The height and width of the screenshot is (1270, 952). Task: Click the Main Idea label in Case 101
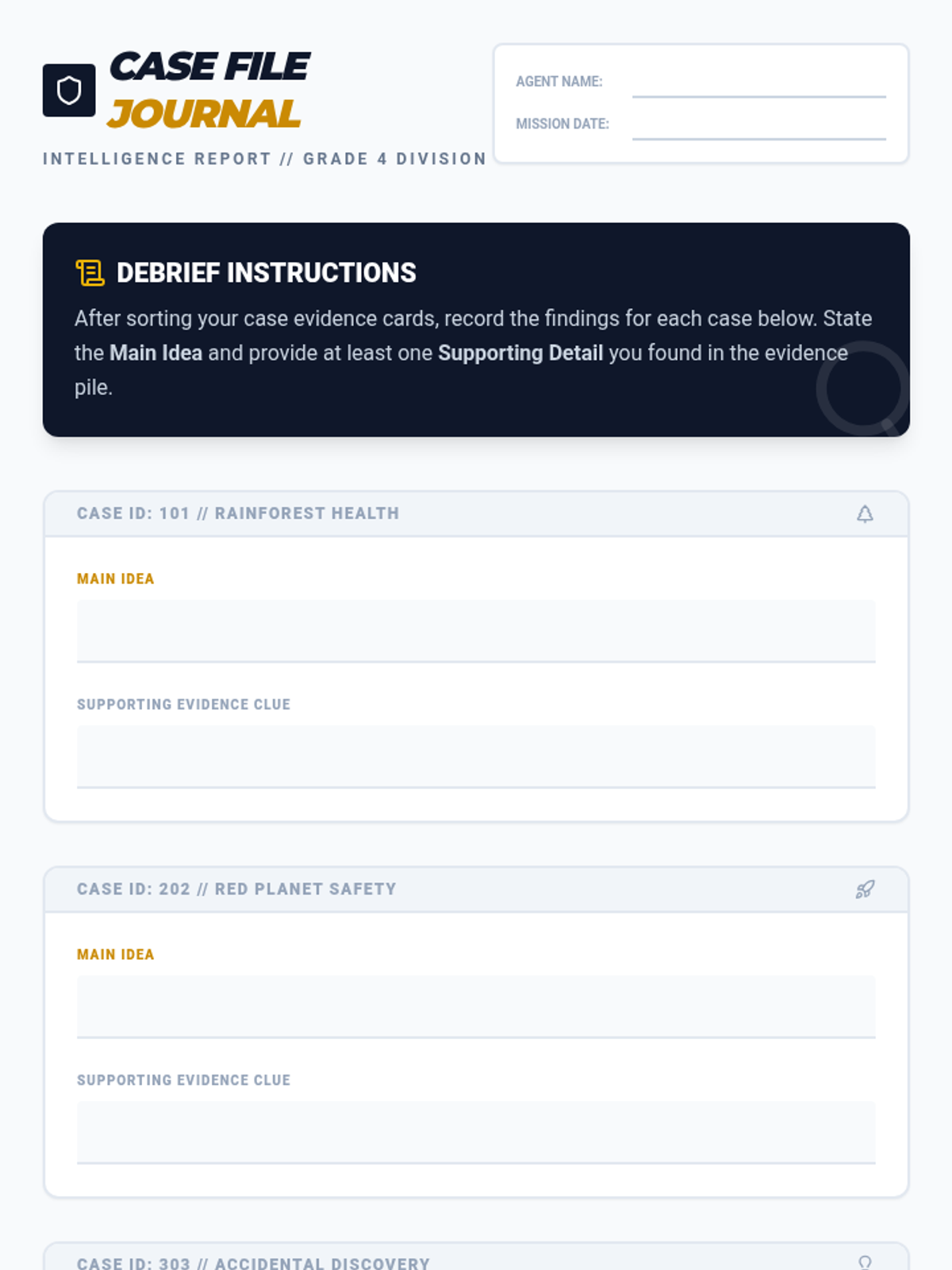click(x=116, y=579)
